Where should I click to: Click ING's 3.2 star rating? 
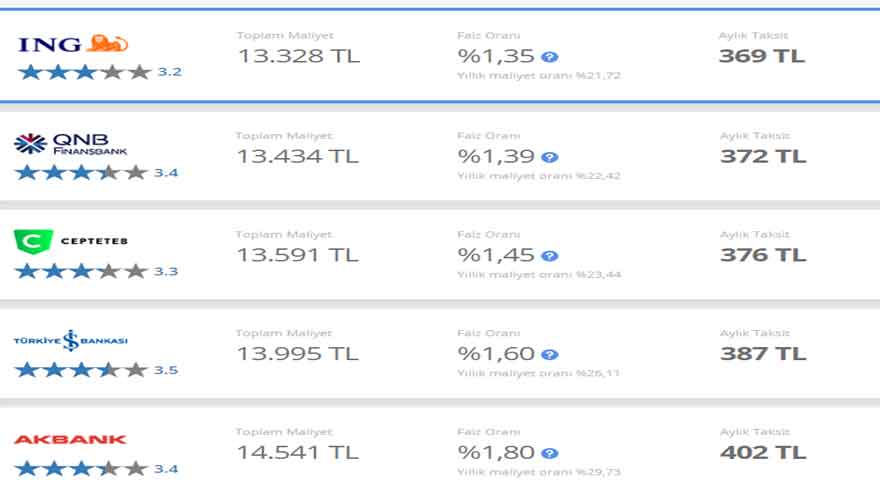[x=99, y=72]
